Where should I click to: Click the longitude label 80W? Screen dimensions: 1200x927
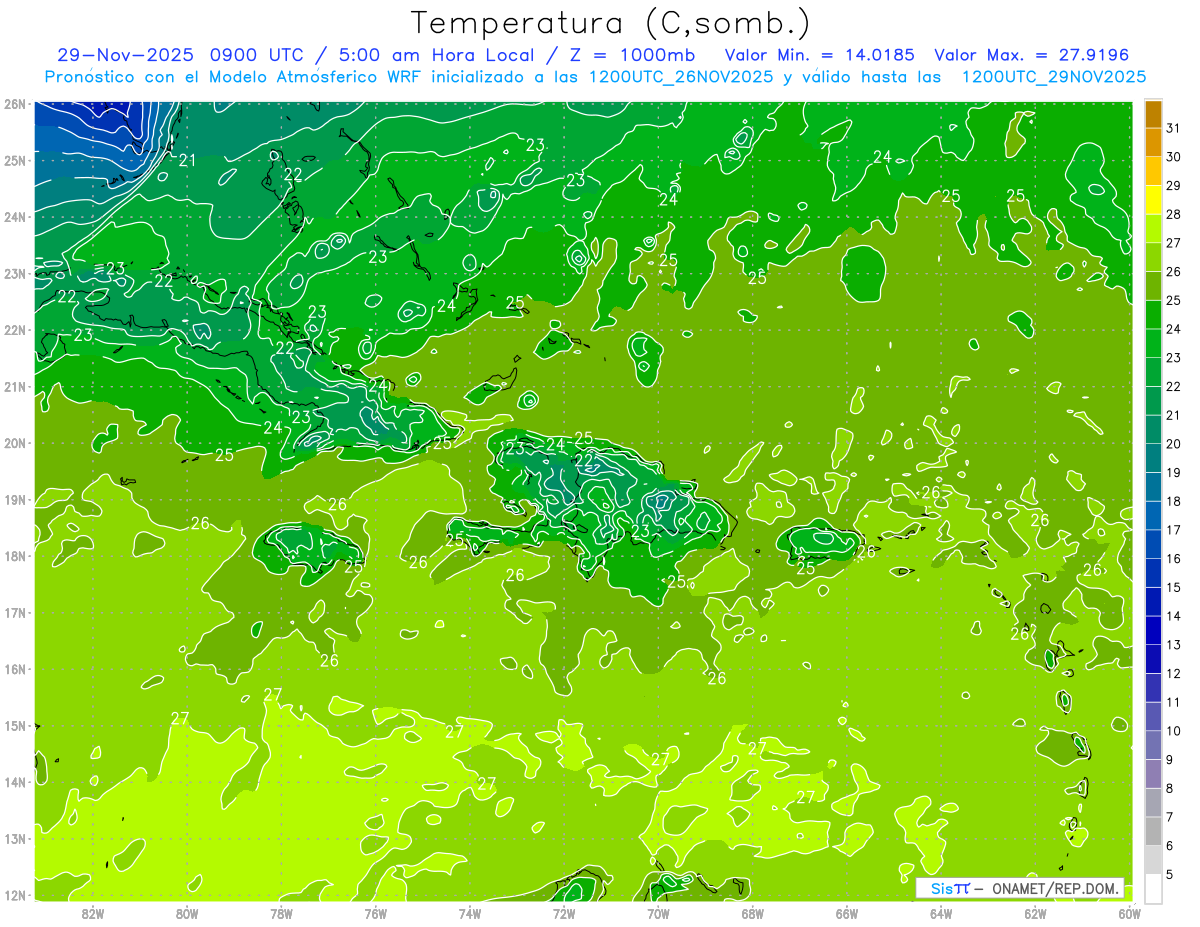pos(187,913)
